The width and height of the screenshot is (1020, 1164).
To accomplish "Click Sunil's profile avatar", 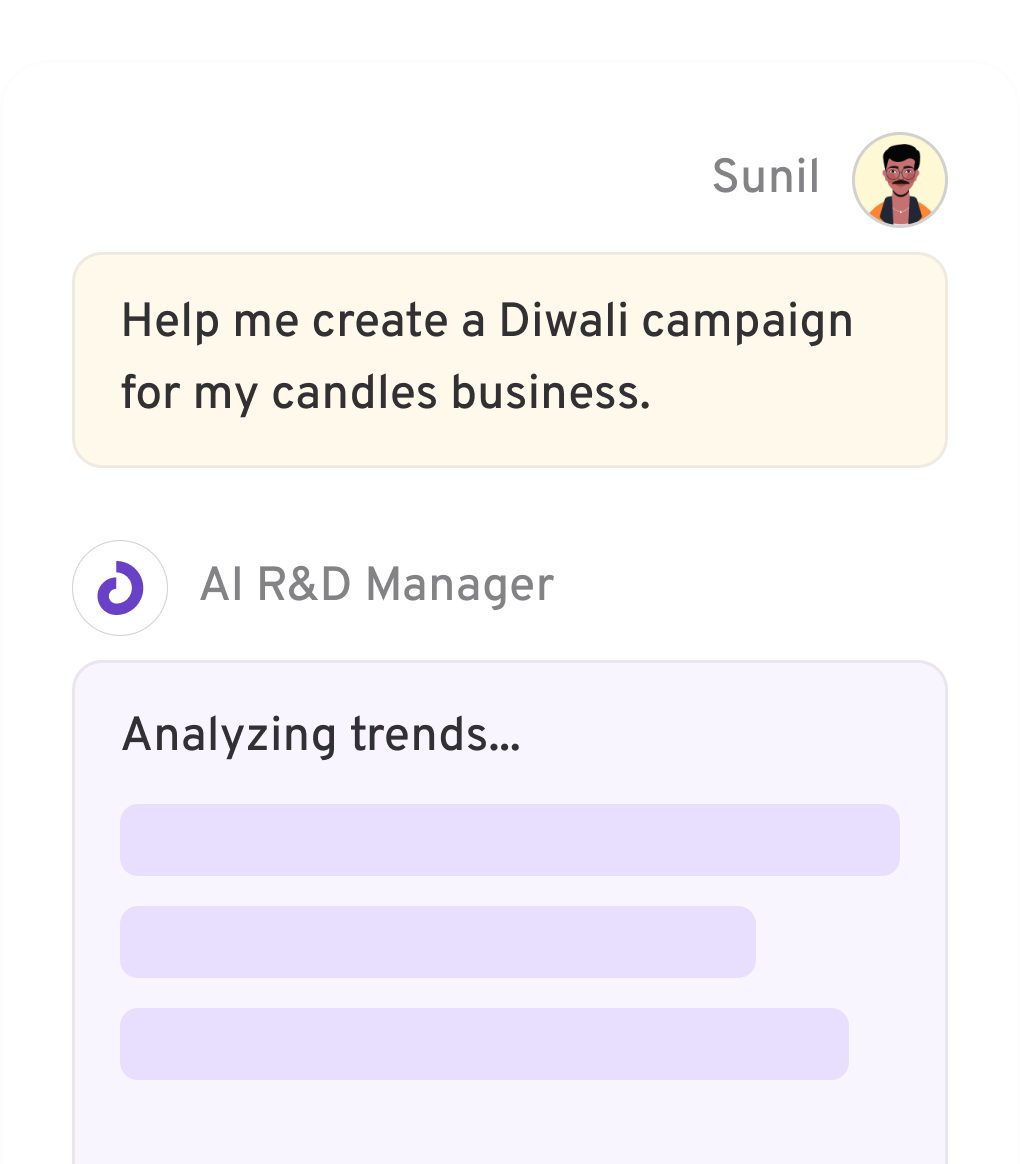I will point(899,180).
